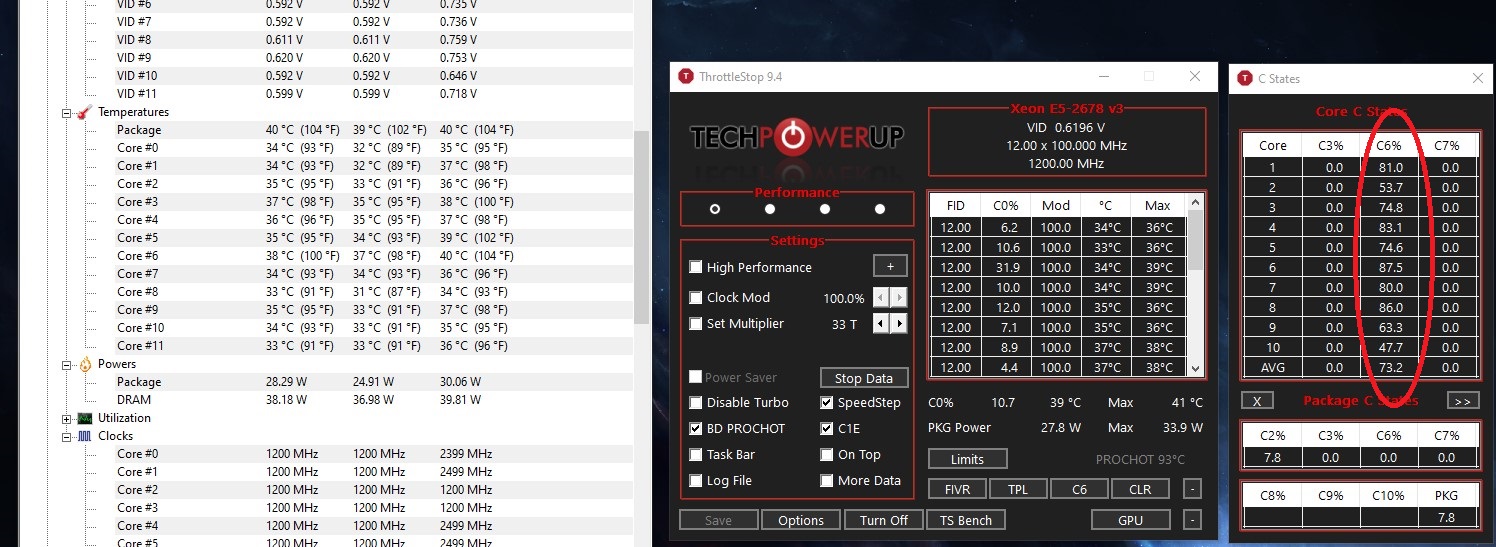The width and height of the screenshot is (1496, 547).
Task: Click the TechPowerUp logo in ThrottleStop
Action: pos(796,137)
